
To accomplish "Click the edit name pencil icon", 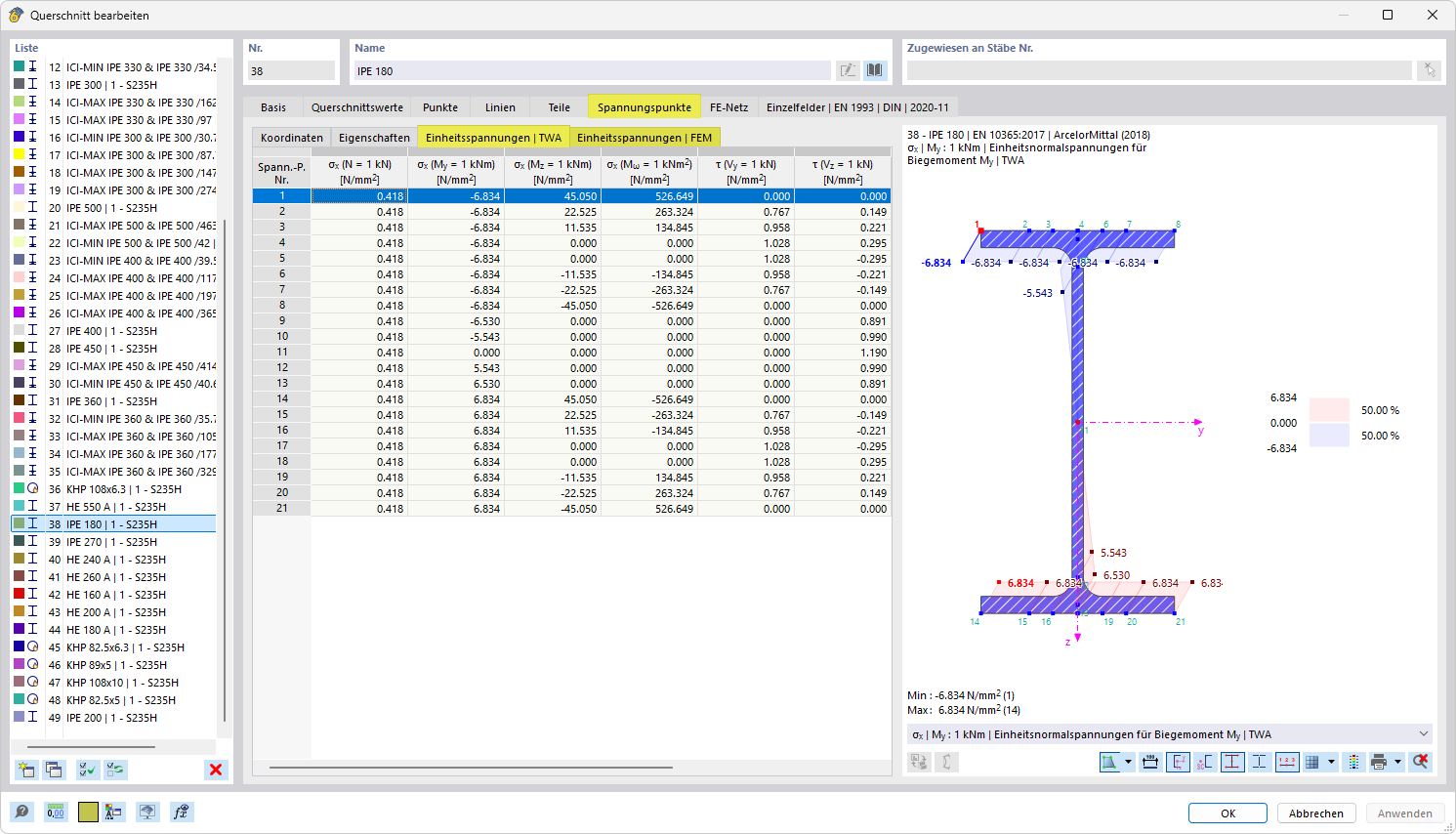I will click(848, 70).
